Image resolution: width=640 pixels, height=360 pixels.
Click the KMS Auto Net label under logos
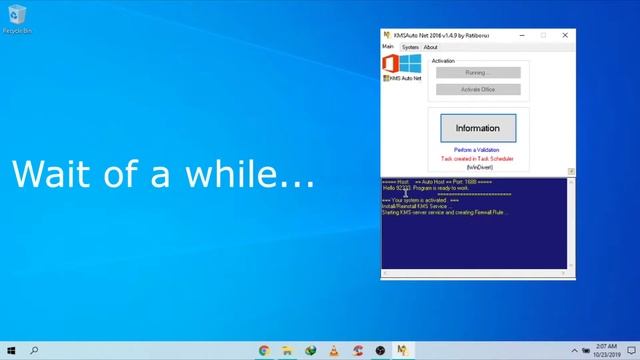pos(402,78)
